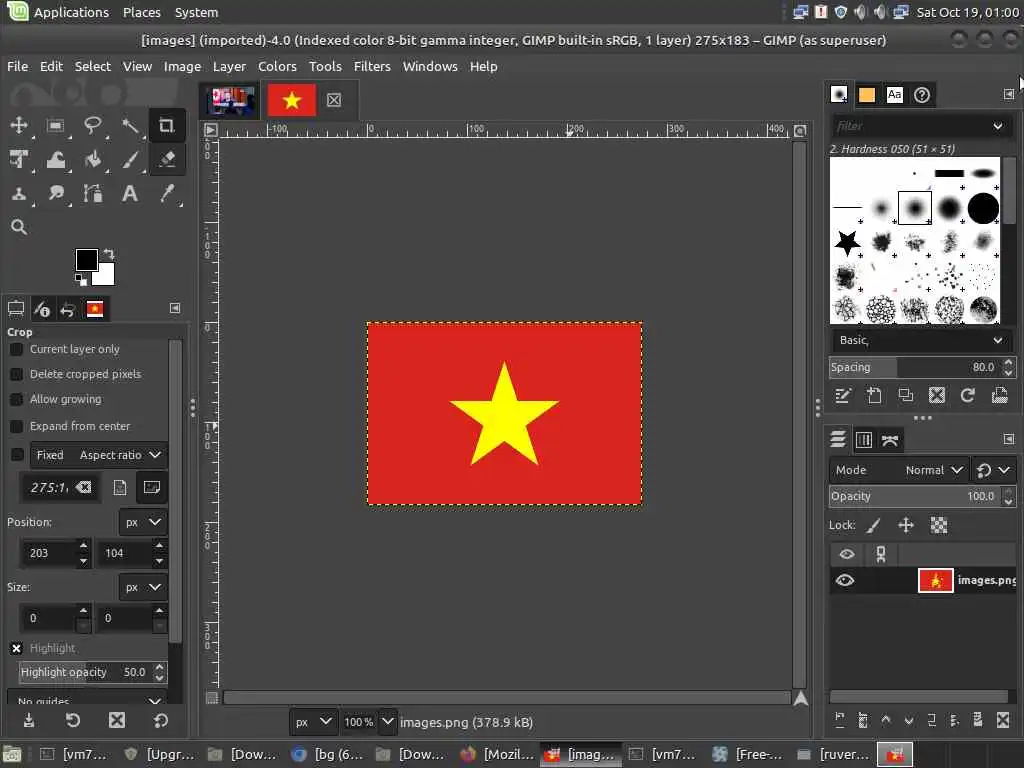
Task: Open the Size unit px dropdown
Action: [143, 587]
